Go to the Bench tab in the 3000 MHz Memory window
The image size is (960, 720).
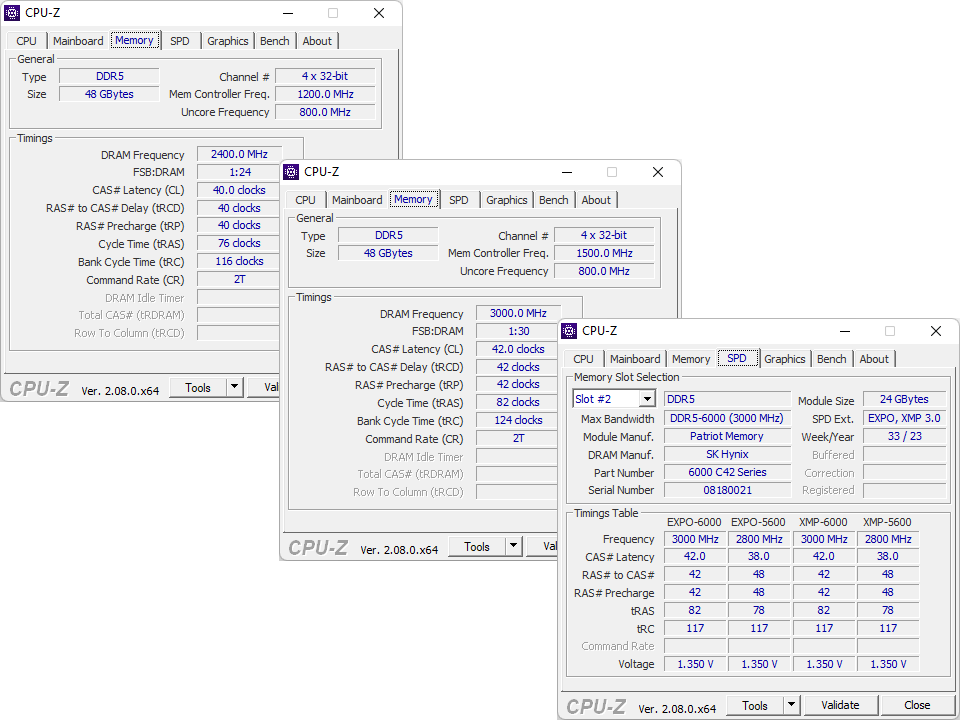553,200
